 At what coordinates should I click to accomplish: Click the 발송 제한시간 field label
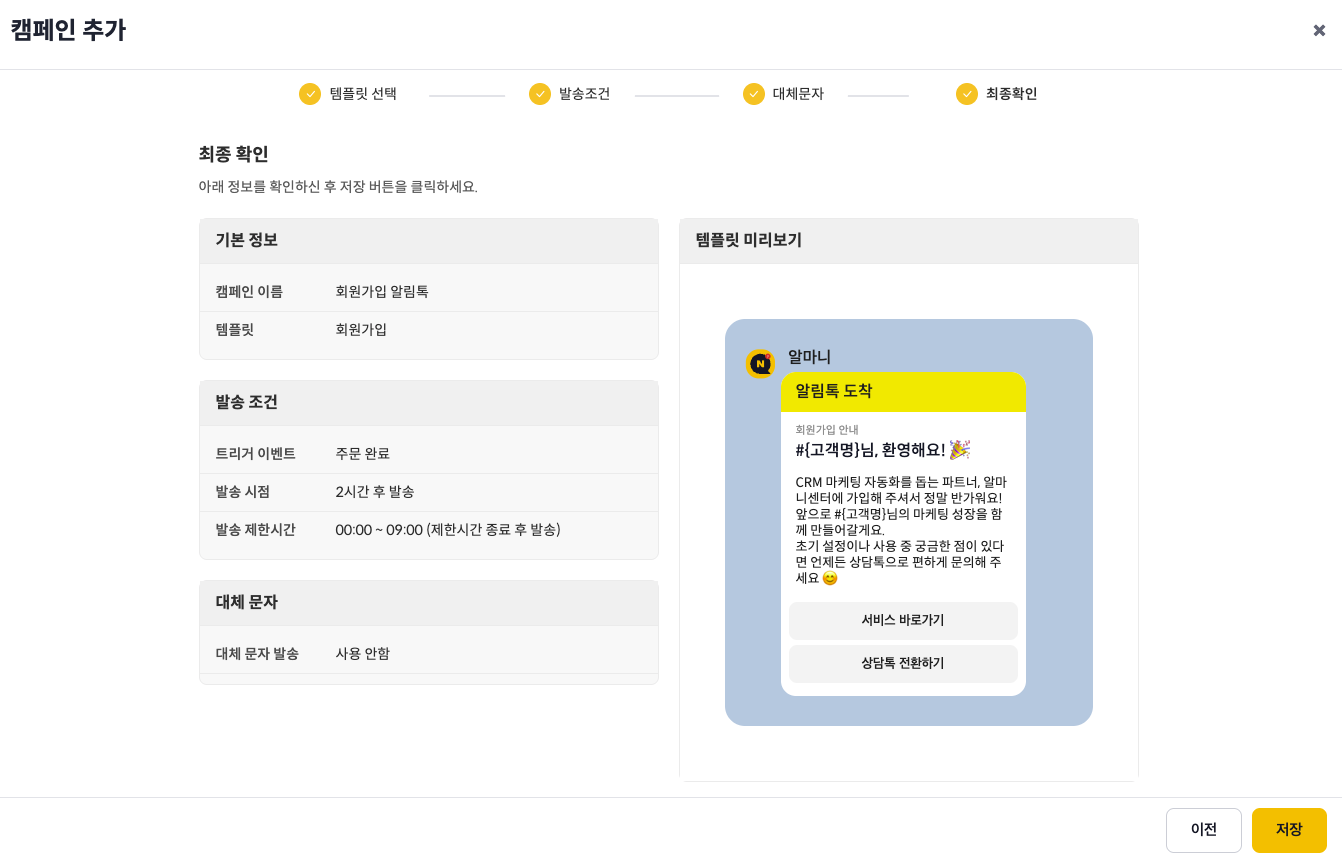point(255,530)
